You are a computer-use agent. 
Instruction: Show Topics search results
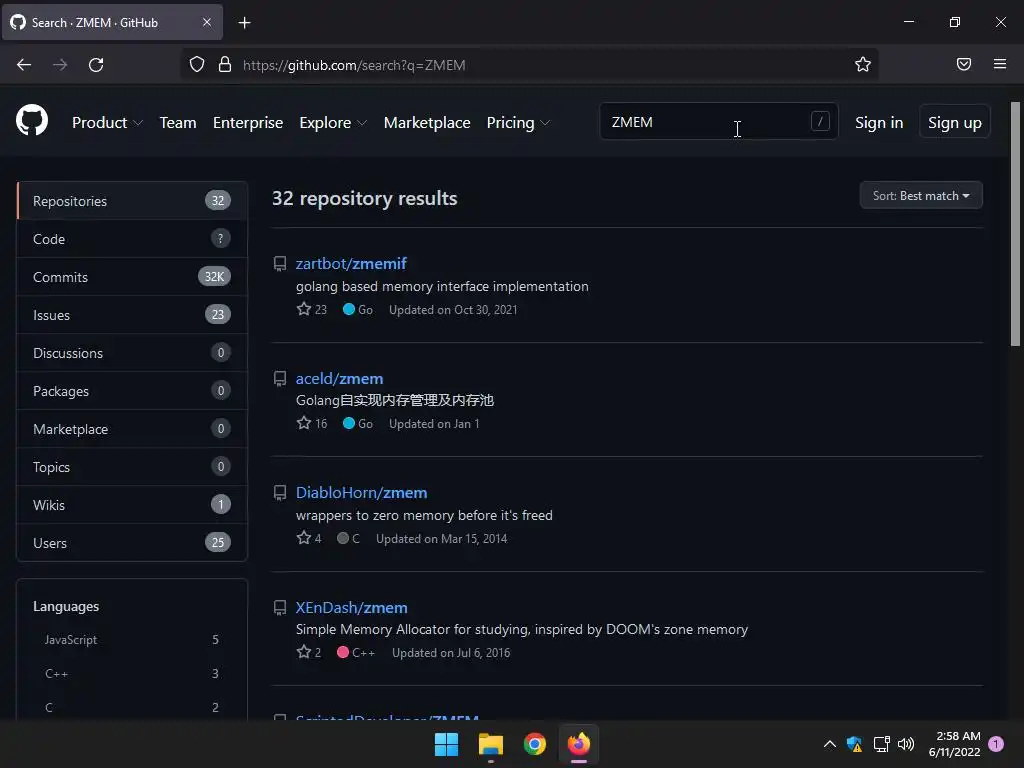coord(132,467)
